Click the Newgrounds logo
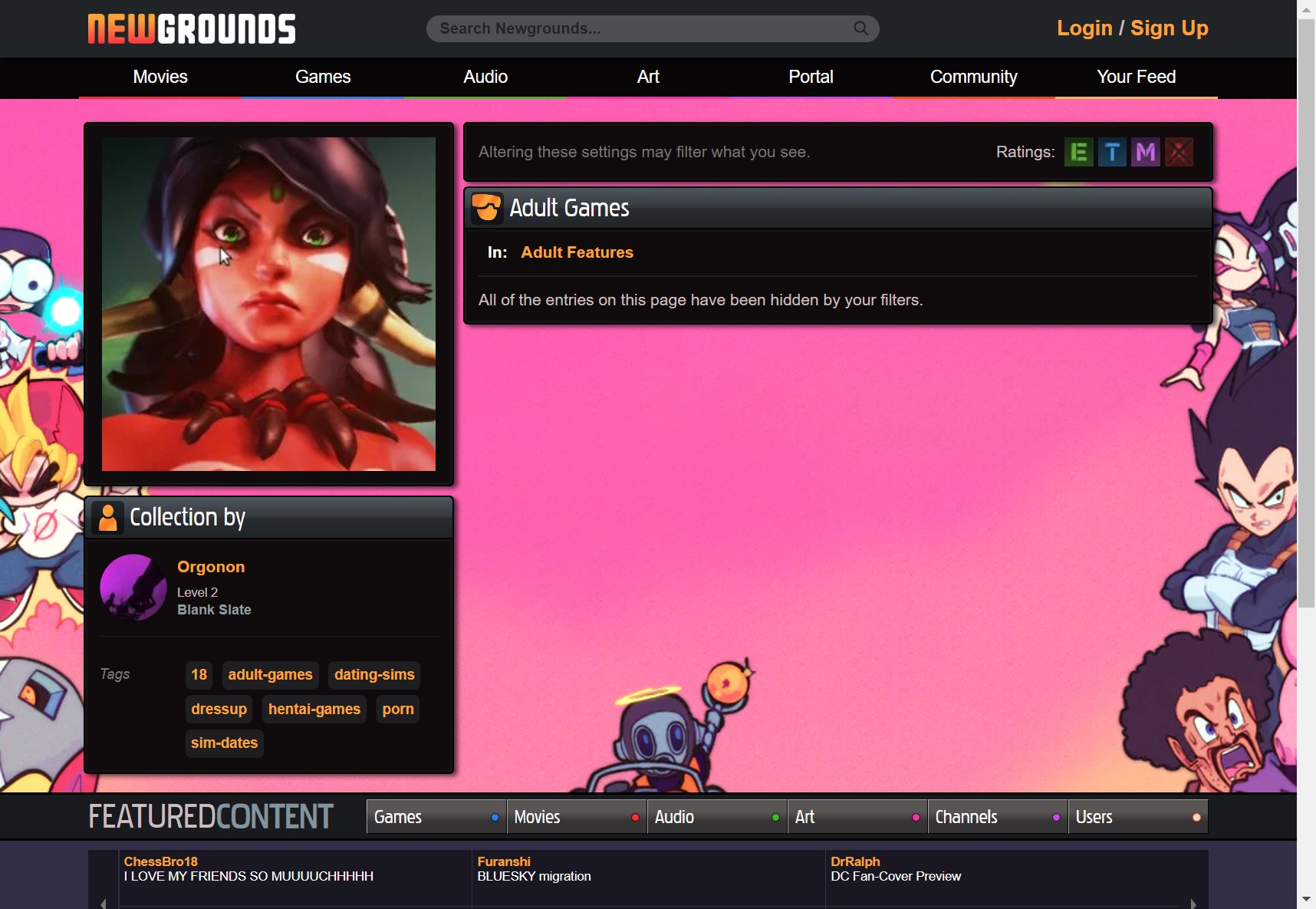Image resolution: width=1316 pixels, height=909 pixels. (x=191, y=28)
